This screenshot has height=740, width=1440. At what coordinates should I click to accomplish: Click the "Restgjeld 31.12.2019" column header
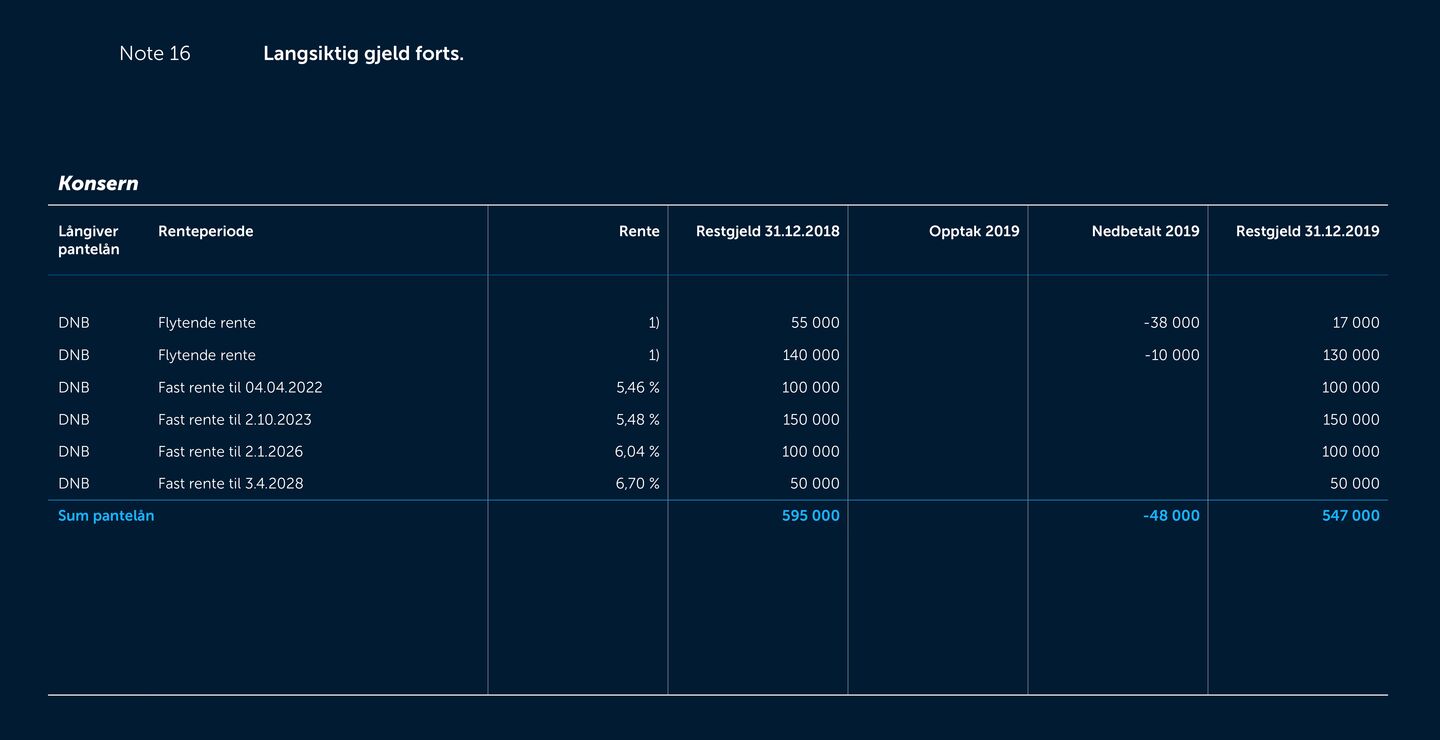tap(1307, 231)
